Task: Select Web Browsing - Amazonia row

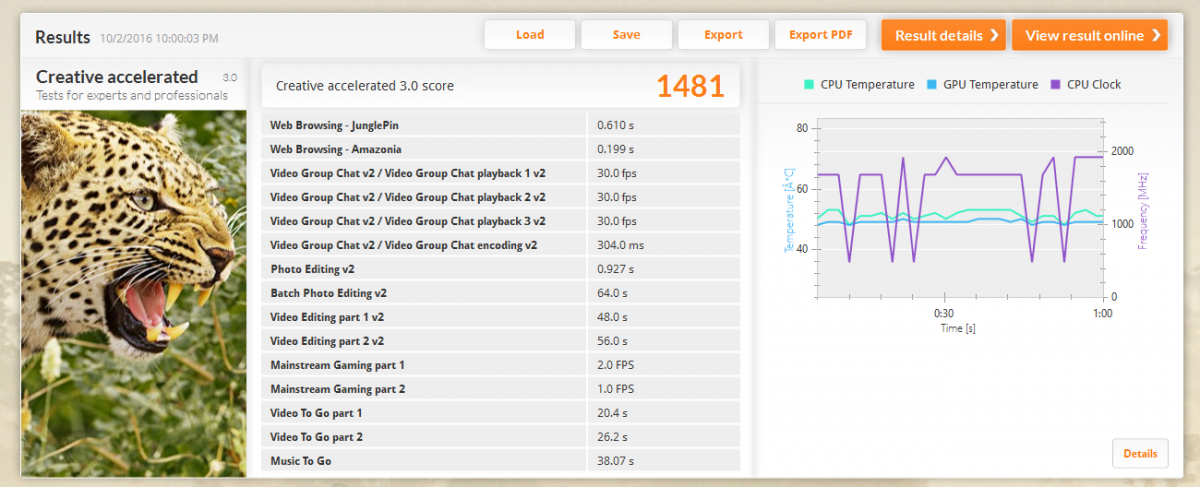Action: 501,149
